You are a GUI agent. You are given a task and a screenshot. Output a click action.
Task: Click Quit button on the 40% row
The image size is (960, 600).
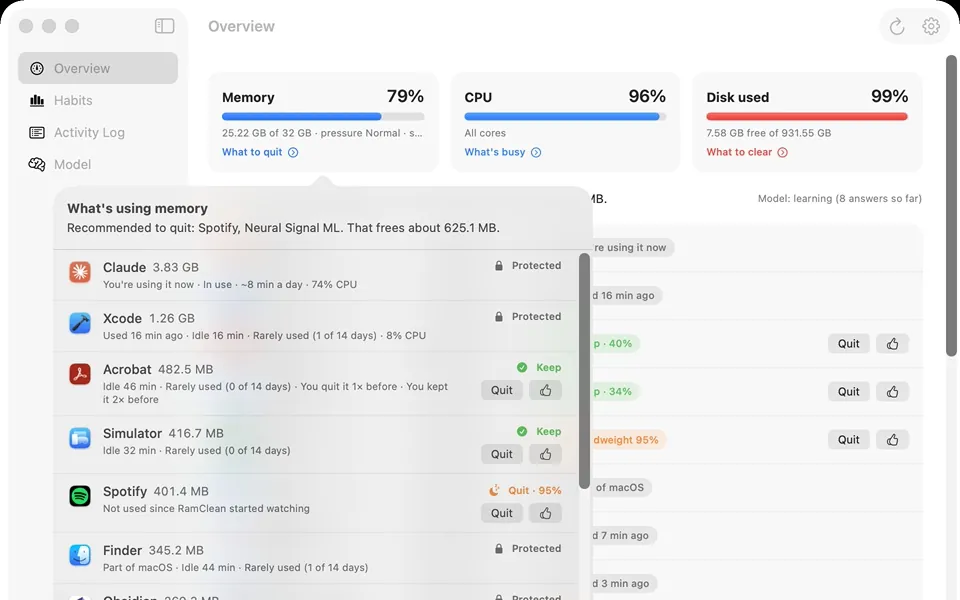click(x=849, y=343)
